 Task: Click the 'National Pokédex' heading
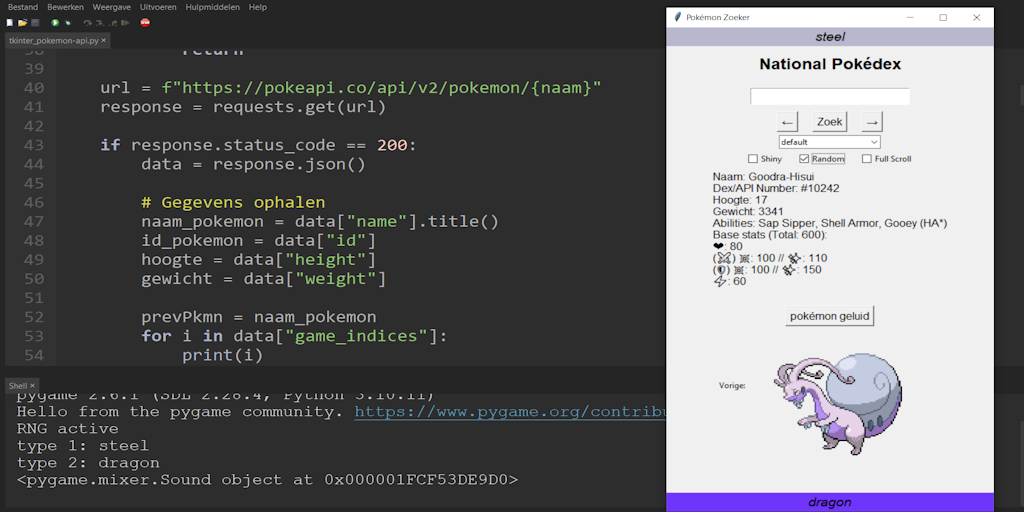(x=829, y=65)
